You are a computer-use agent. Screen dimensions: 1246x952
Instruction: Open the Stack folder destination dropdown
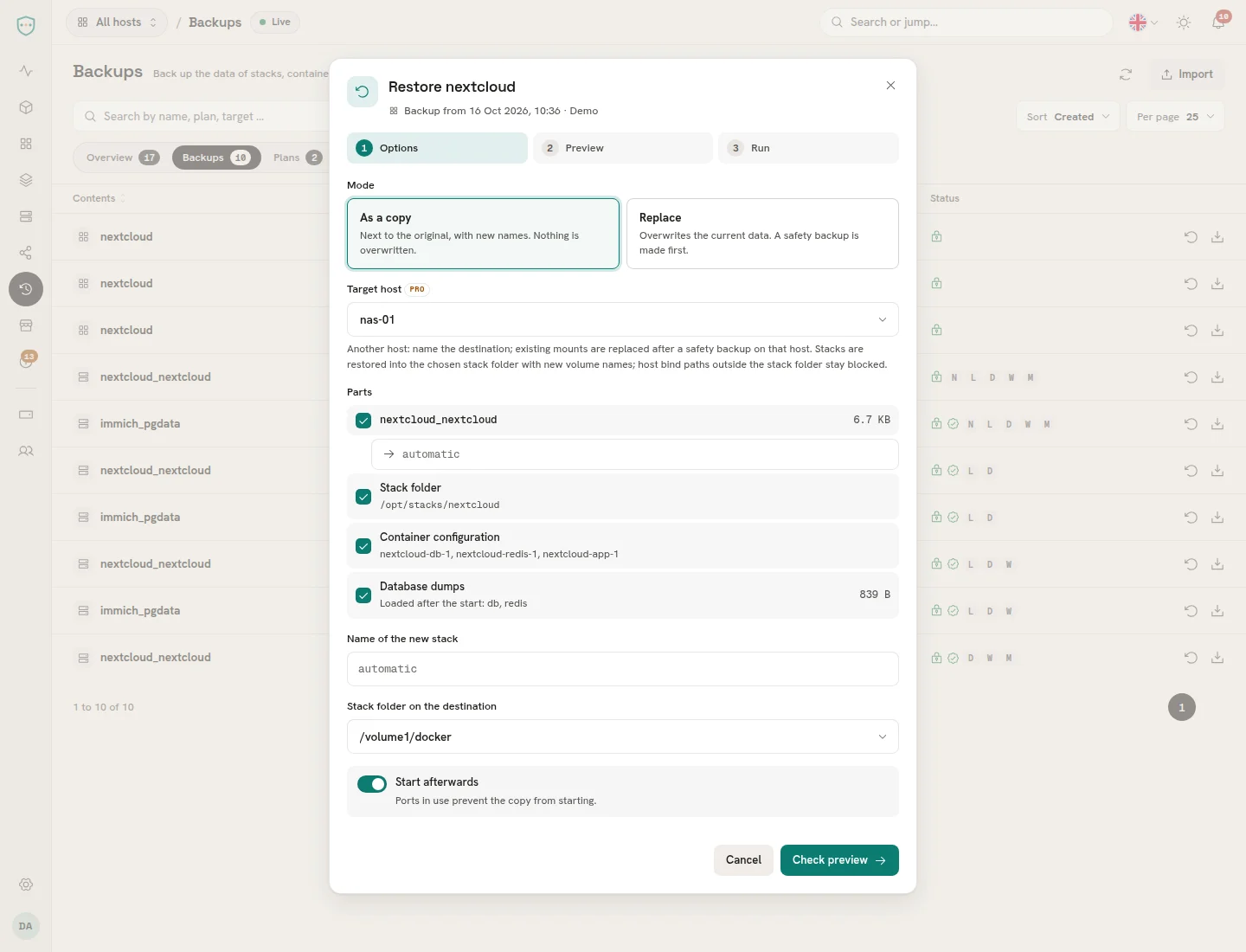tap(623, 737)
